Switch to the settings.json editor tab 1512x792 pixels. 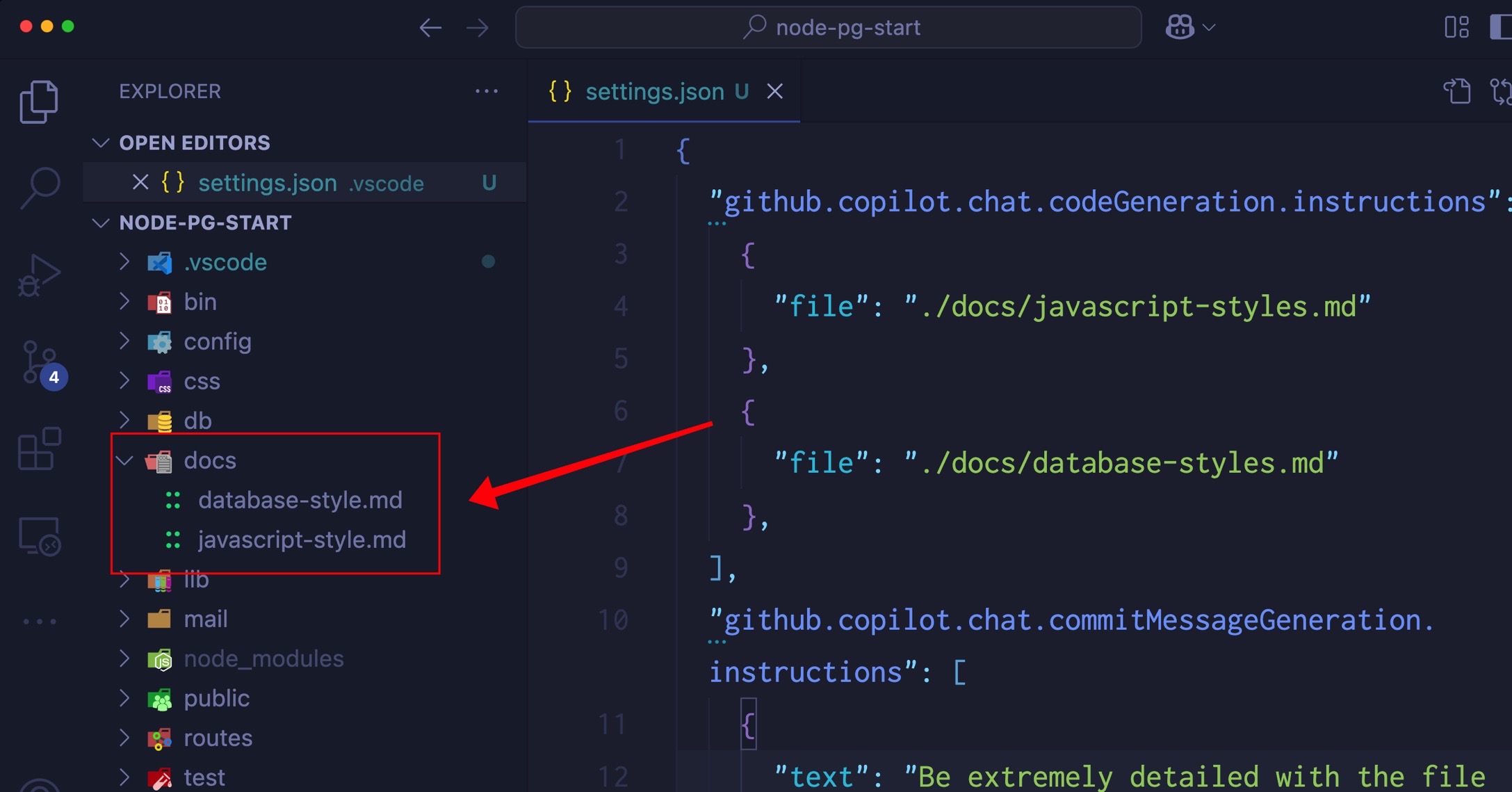tap(653, 91)
